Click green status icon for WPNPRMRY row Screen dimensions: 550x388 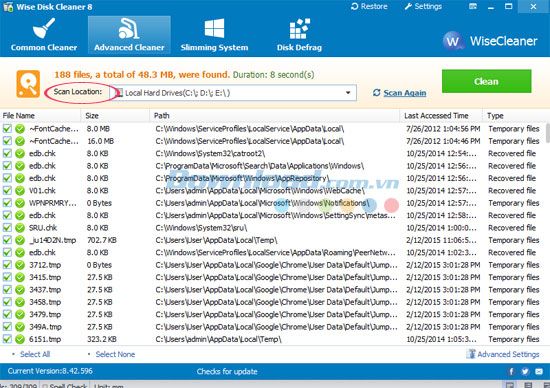pos(20,203)
